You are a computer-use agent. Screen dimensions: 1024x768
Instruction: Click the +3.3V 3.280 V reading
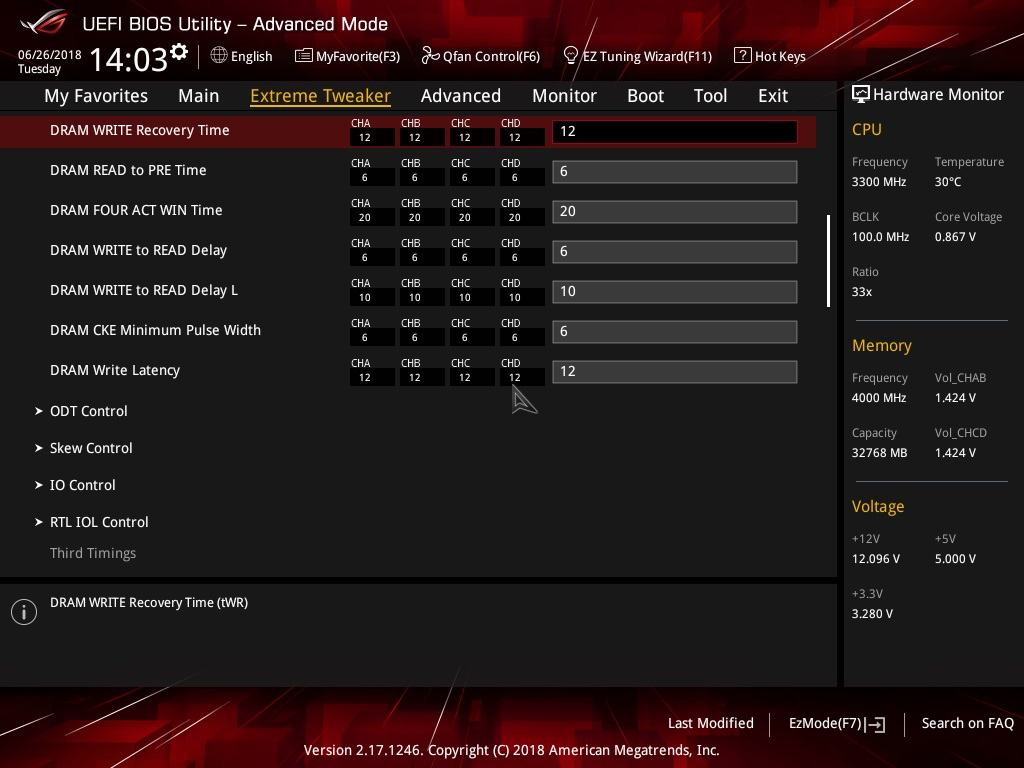[872, 613]
